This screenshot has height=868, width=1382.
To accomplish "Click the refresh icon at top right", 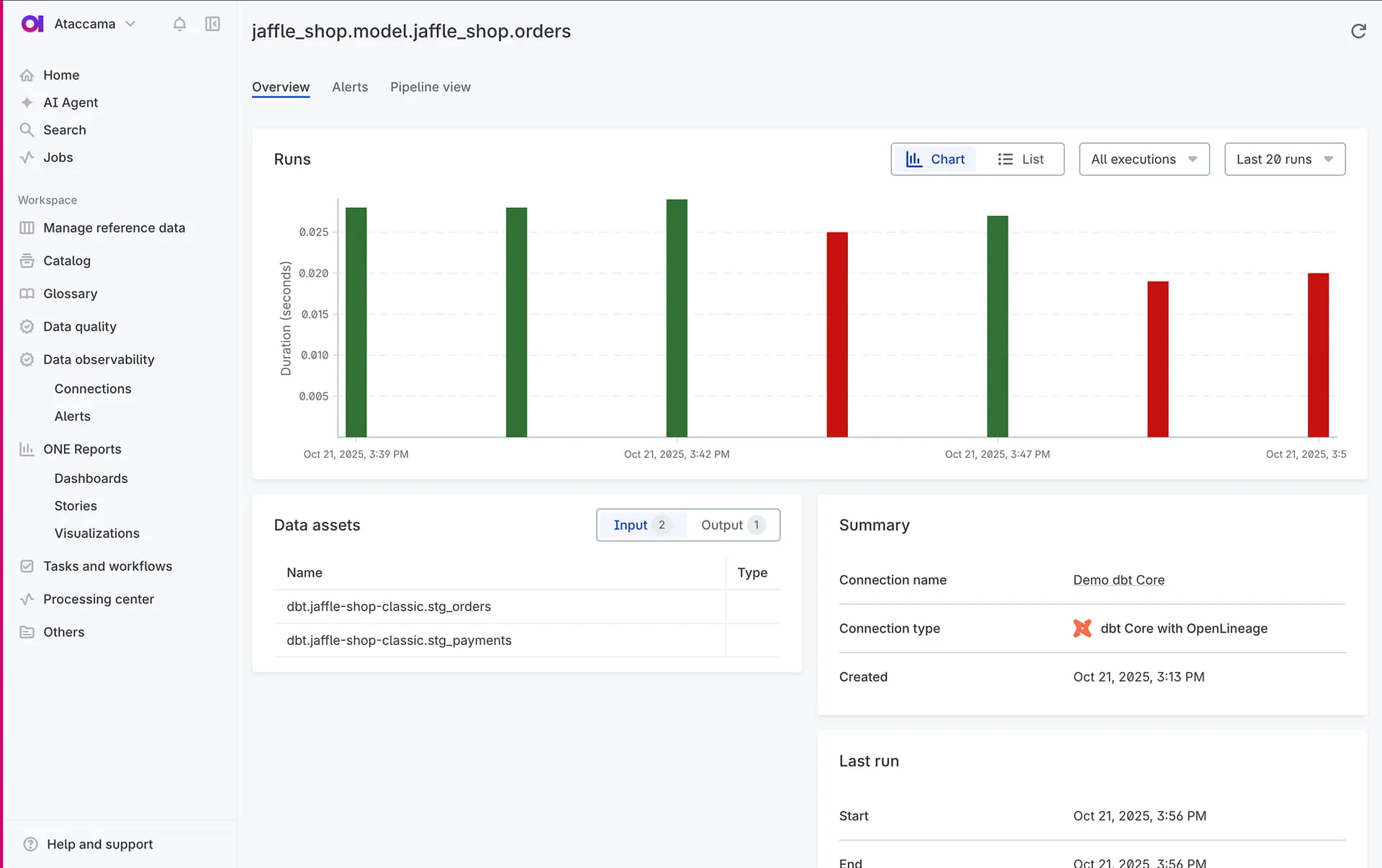I will [x=1358, y=31].
